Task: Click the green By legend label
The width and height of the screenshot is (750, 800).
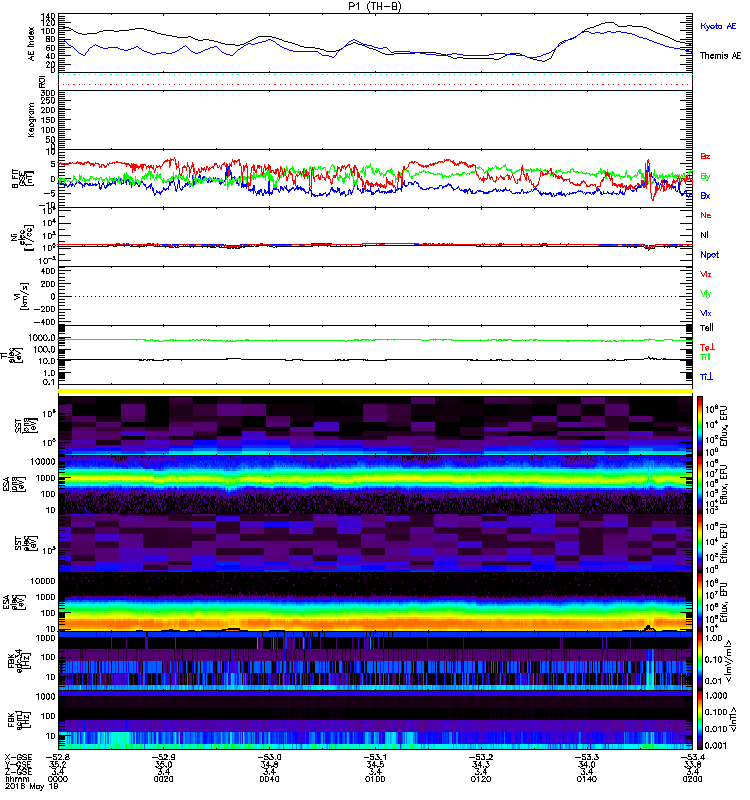Action: 705,176
